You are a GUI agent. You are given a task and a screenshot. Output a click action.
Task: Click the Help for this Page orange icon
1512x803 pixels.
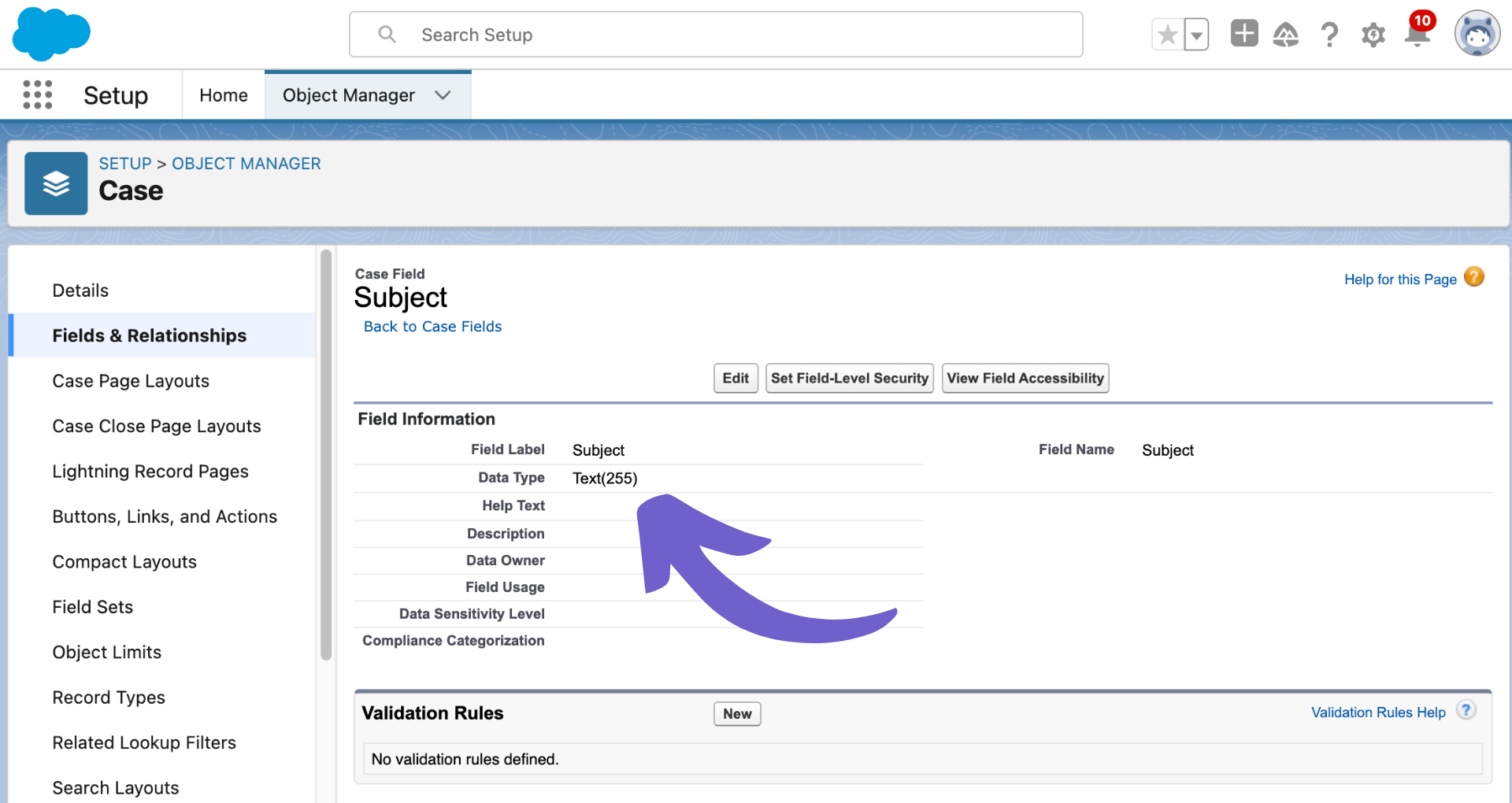(1473, 276)
